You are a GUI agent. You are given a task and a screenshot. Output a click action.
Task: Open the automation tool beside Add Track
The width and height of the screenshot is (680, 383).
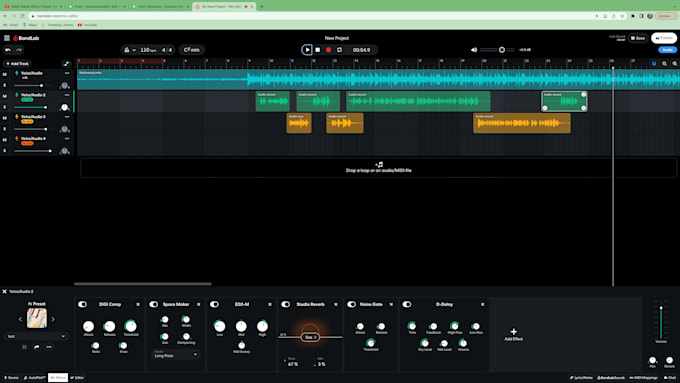[66, 64]
